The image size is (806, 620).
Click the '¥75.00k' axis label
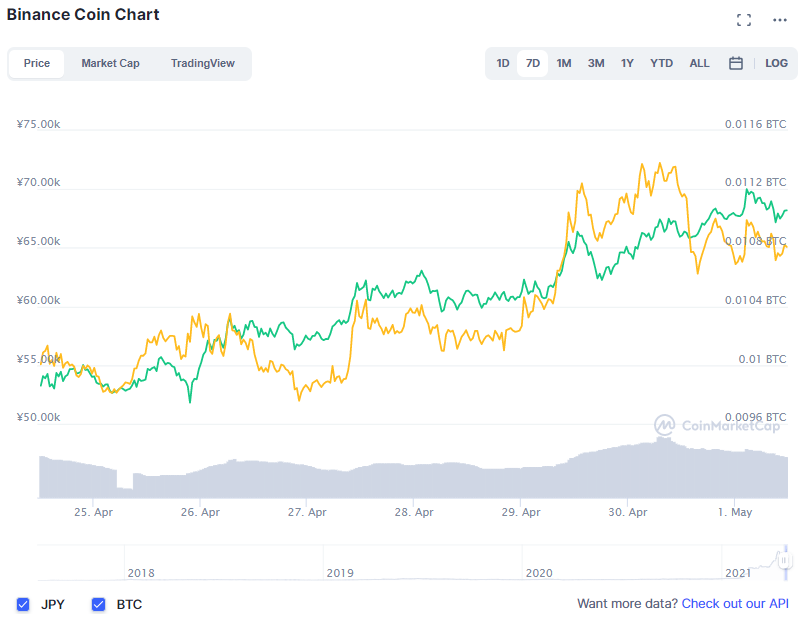(x=39, y=124)
